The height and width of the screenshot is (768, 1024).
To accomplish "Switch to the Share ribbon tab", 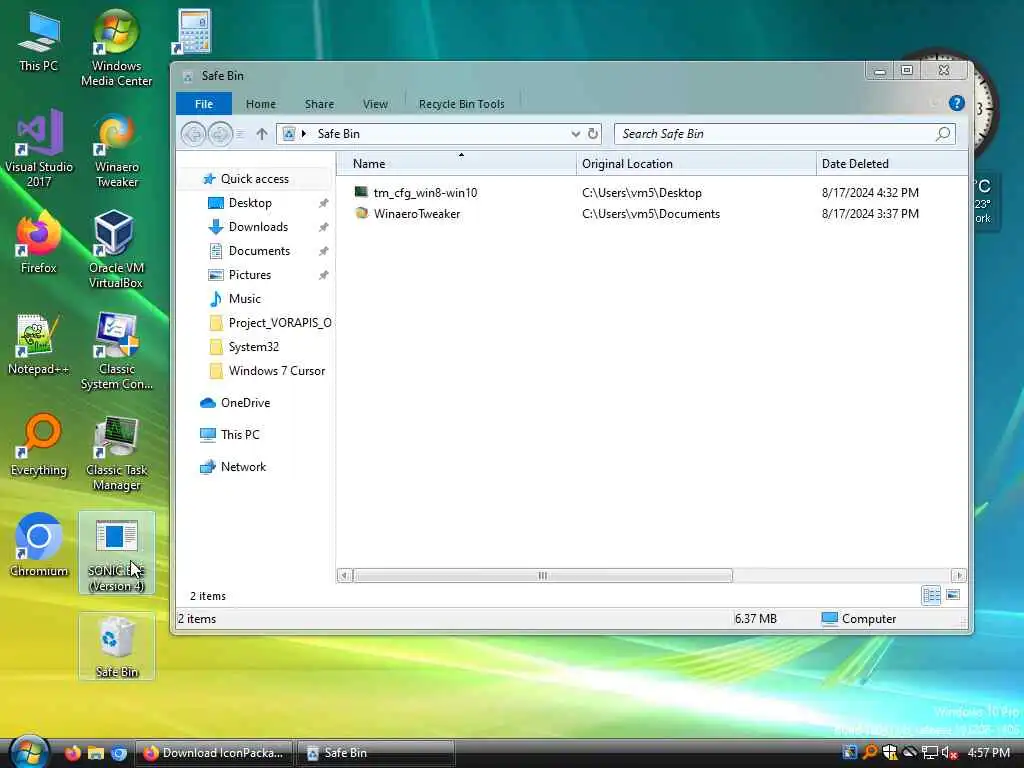I will (319, 104).
